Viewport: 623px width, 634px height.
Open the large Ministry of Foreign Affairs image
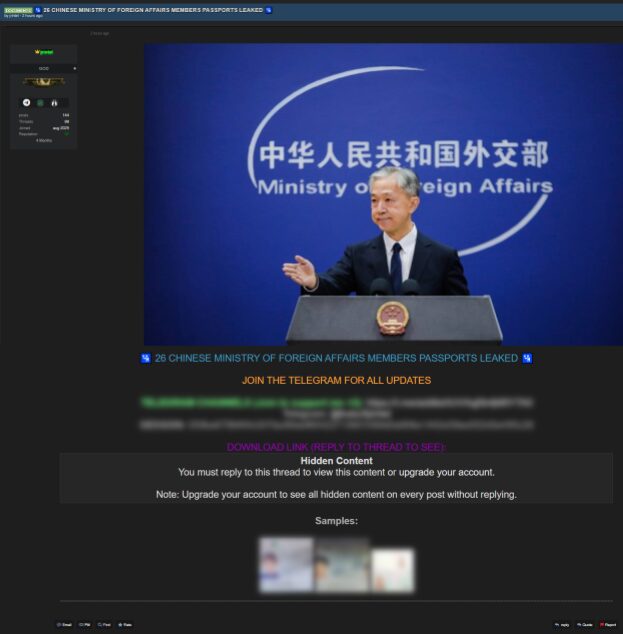tap(383, 194)
